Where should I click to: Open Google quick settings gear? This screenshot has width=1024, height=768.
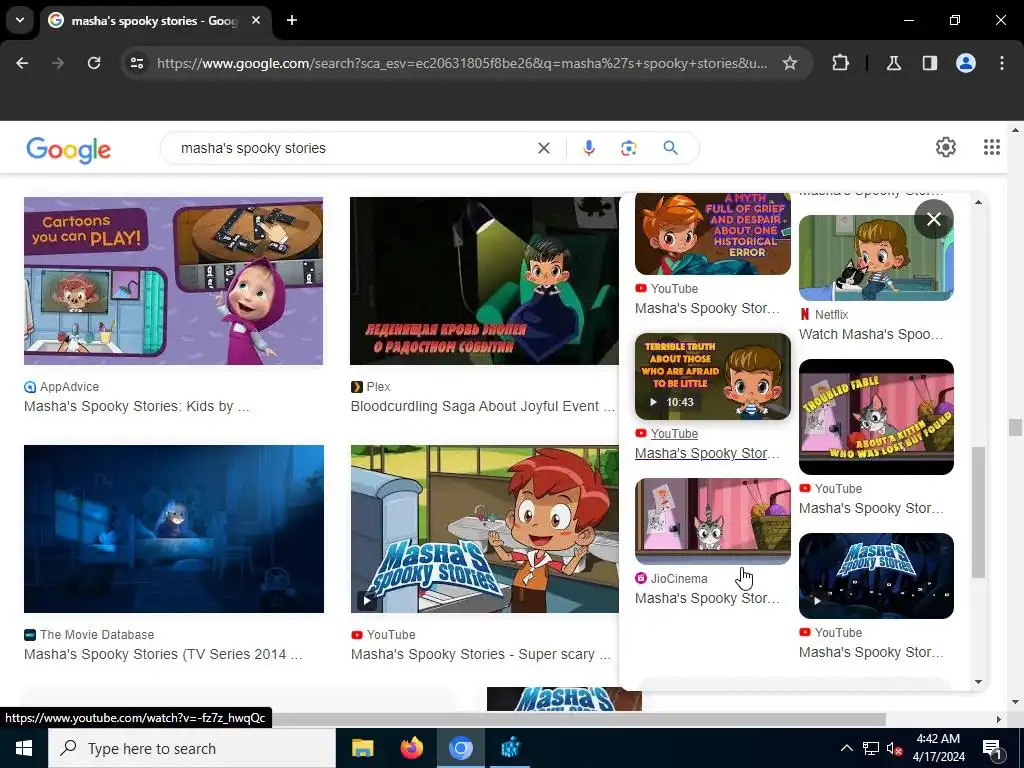pos(946,148)
